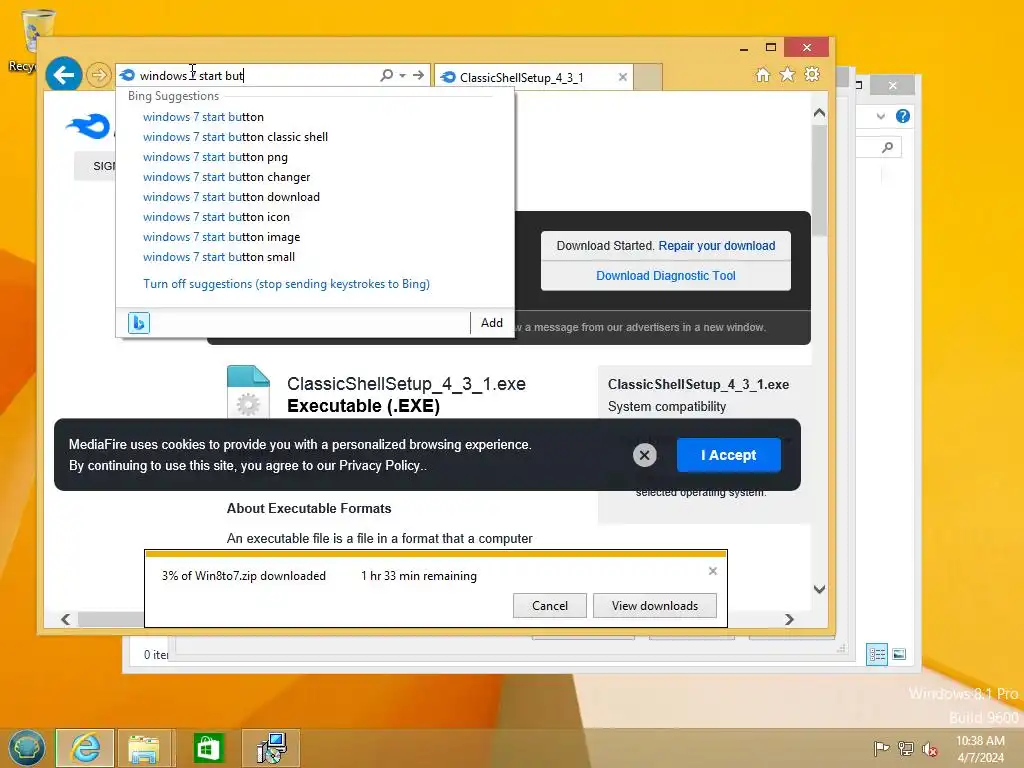Click the vertical scrollbar thumb
The image size is (1024, 768).
(x=820, y=181)
